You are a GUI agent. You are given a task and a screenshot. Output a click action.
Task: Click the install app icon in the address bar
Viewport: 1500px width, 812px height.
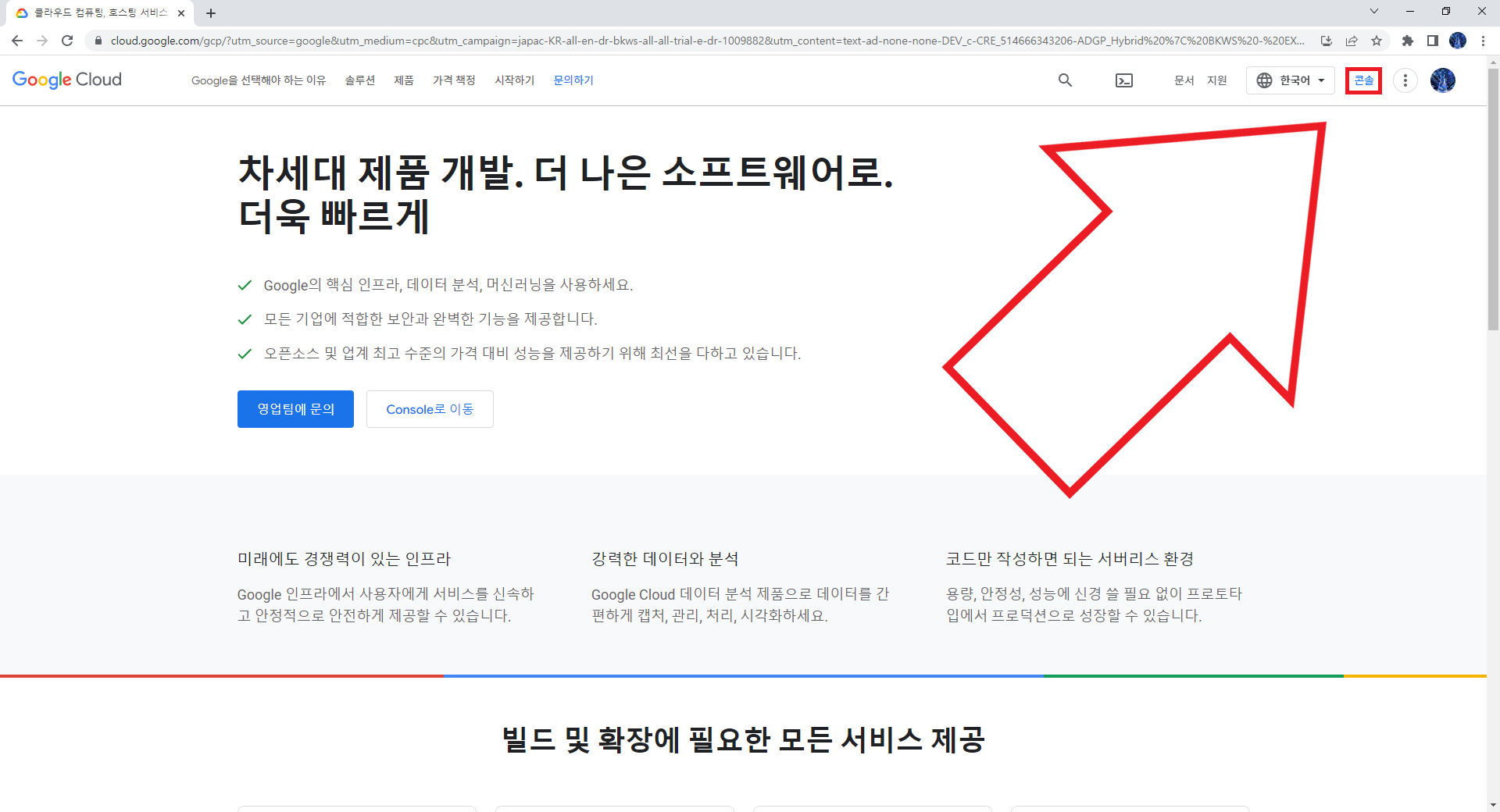click(1327, 41)
